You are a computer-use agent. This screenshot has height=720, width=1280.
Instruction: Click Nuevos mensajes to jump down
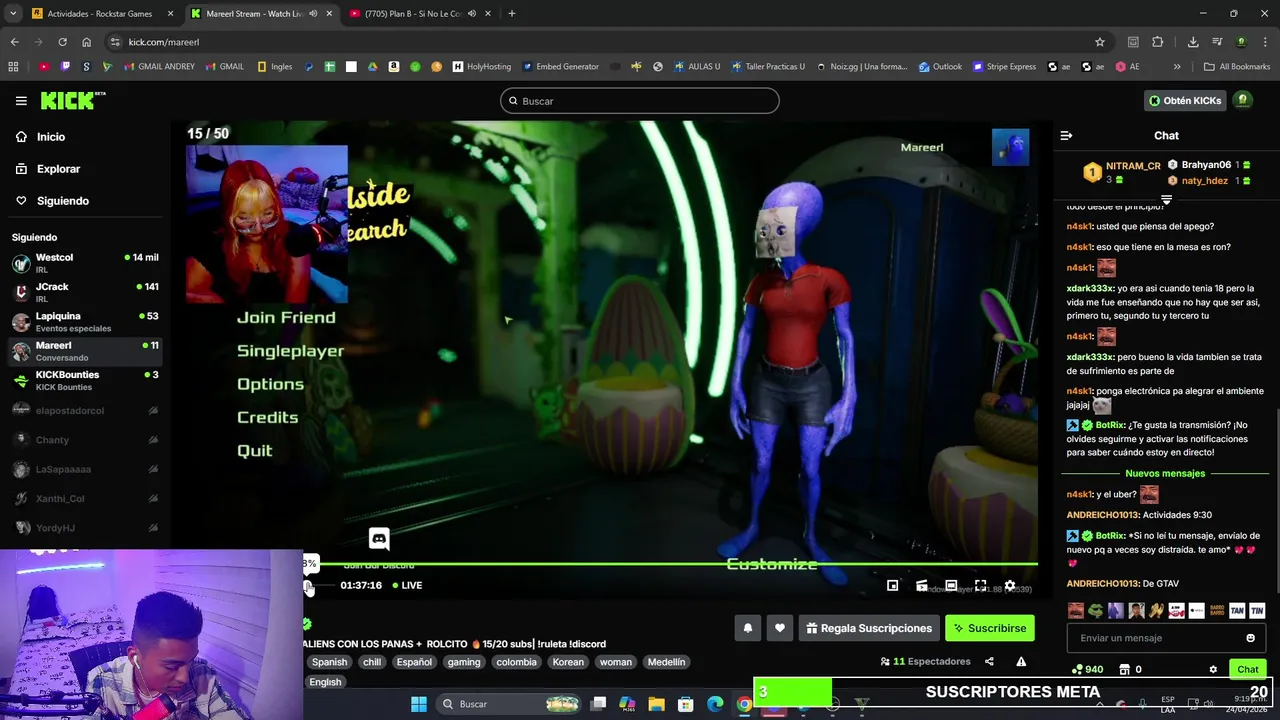click(x=1165, y=473)
